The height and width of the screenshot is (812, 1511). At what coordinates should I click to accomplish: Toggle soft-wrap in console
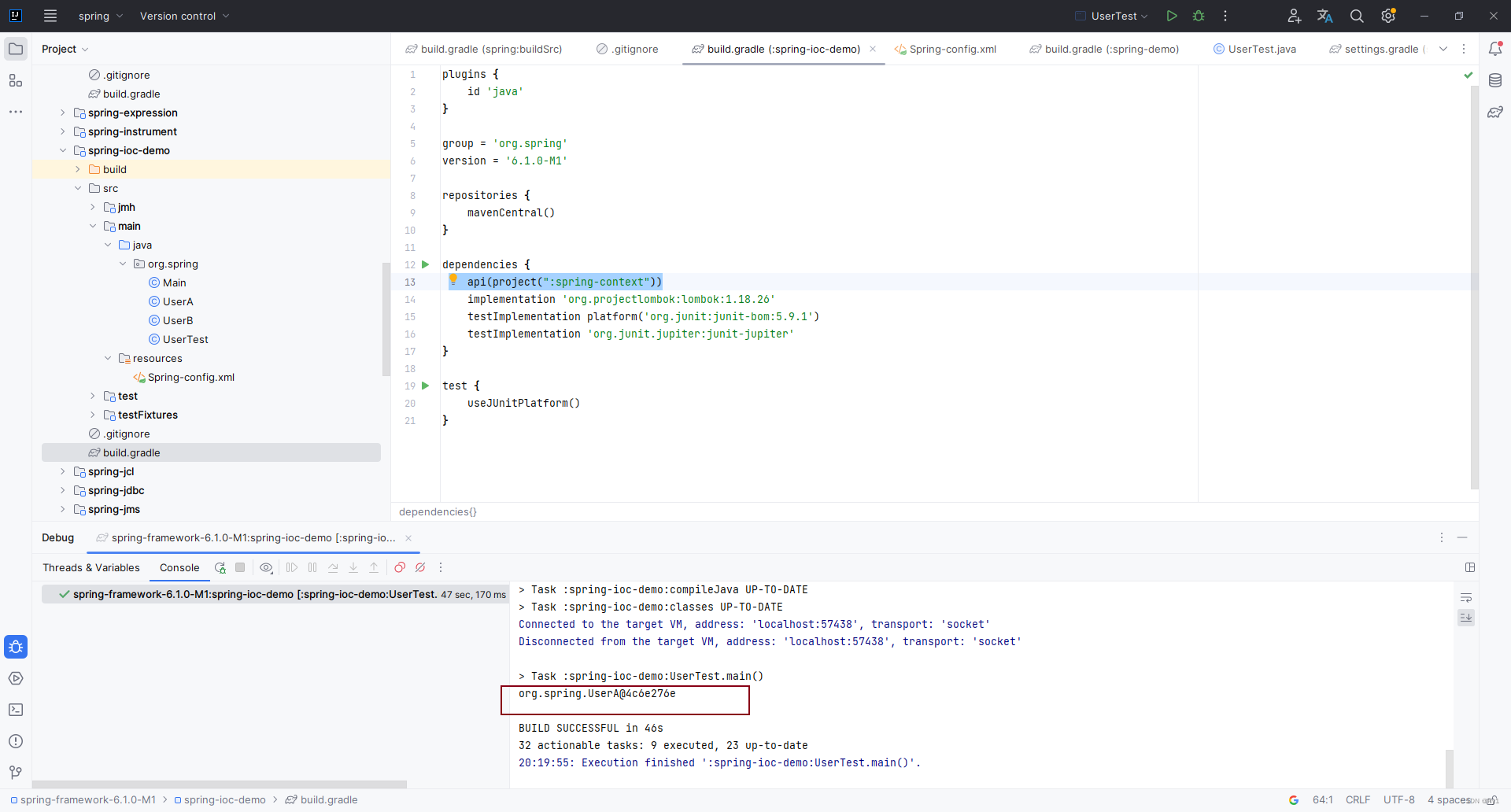(1466, 598)
